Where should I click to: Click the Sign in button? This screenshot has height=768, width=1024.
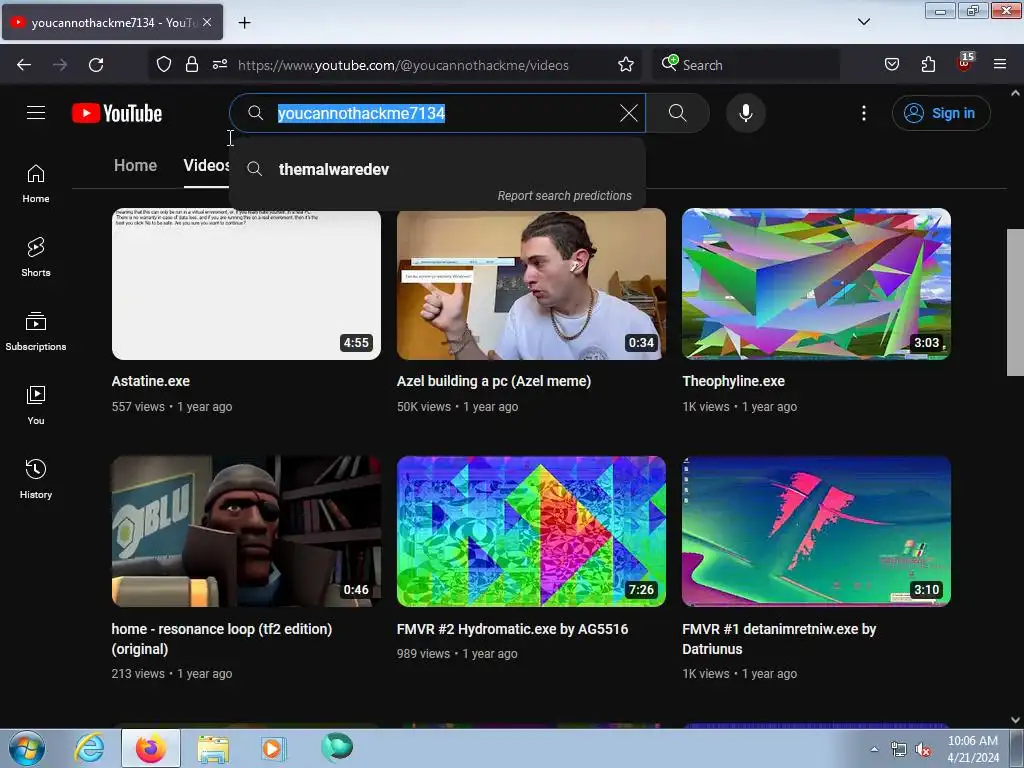coord(940,113)
